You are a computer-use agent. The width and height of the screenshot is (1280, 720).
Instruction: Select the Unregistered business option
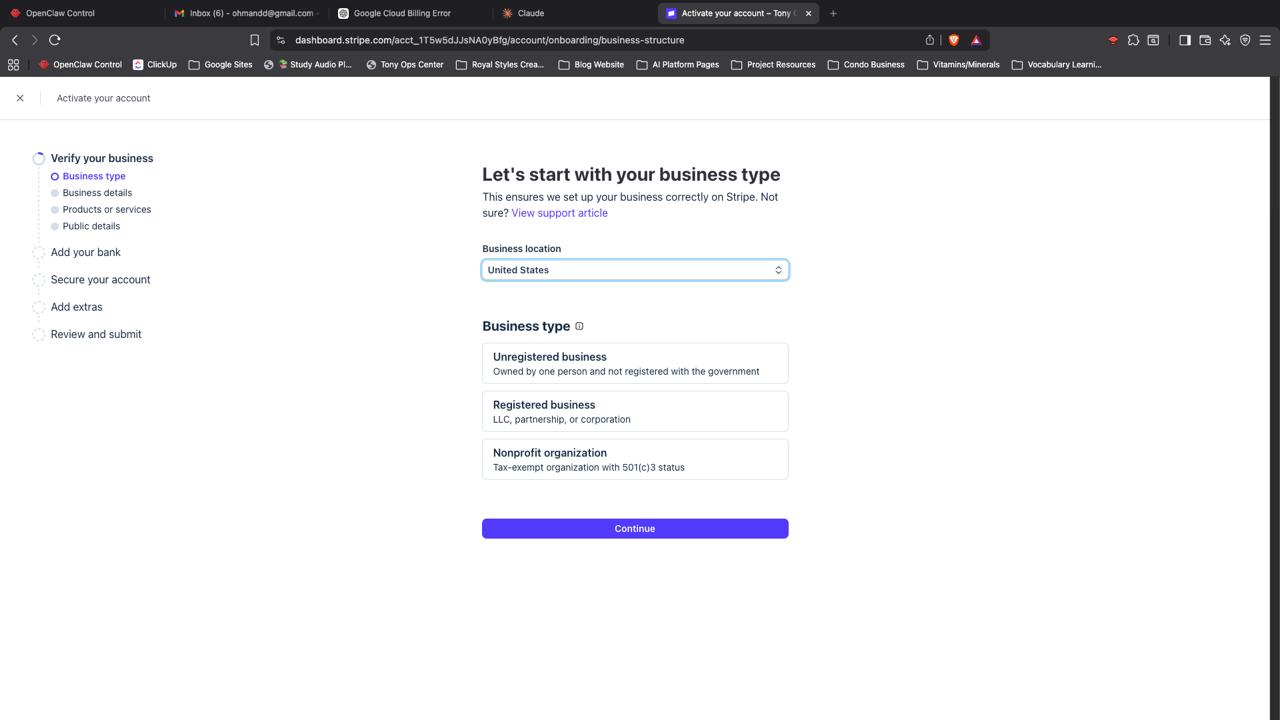[x=634, y=363]
